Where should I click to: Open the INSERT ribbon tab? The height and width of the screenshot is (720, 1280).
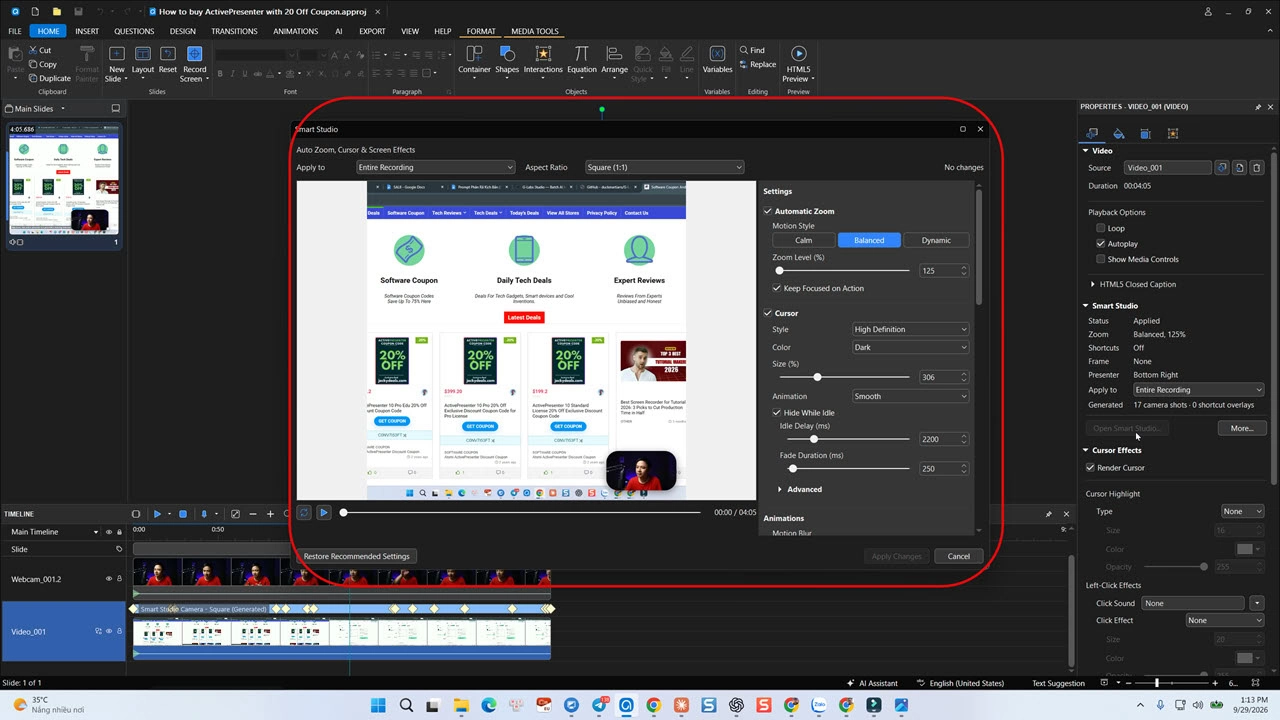[87, 31]
